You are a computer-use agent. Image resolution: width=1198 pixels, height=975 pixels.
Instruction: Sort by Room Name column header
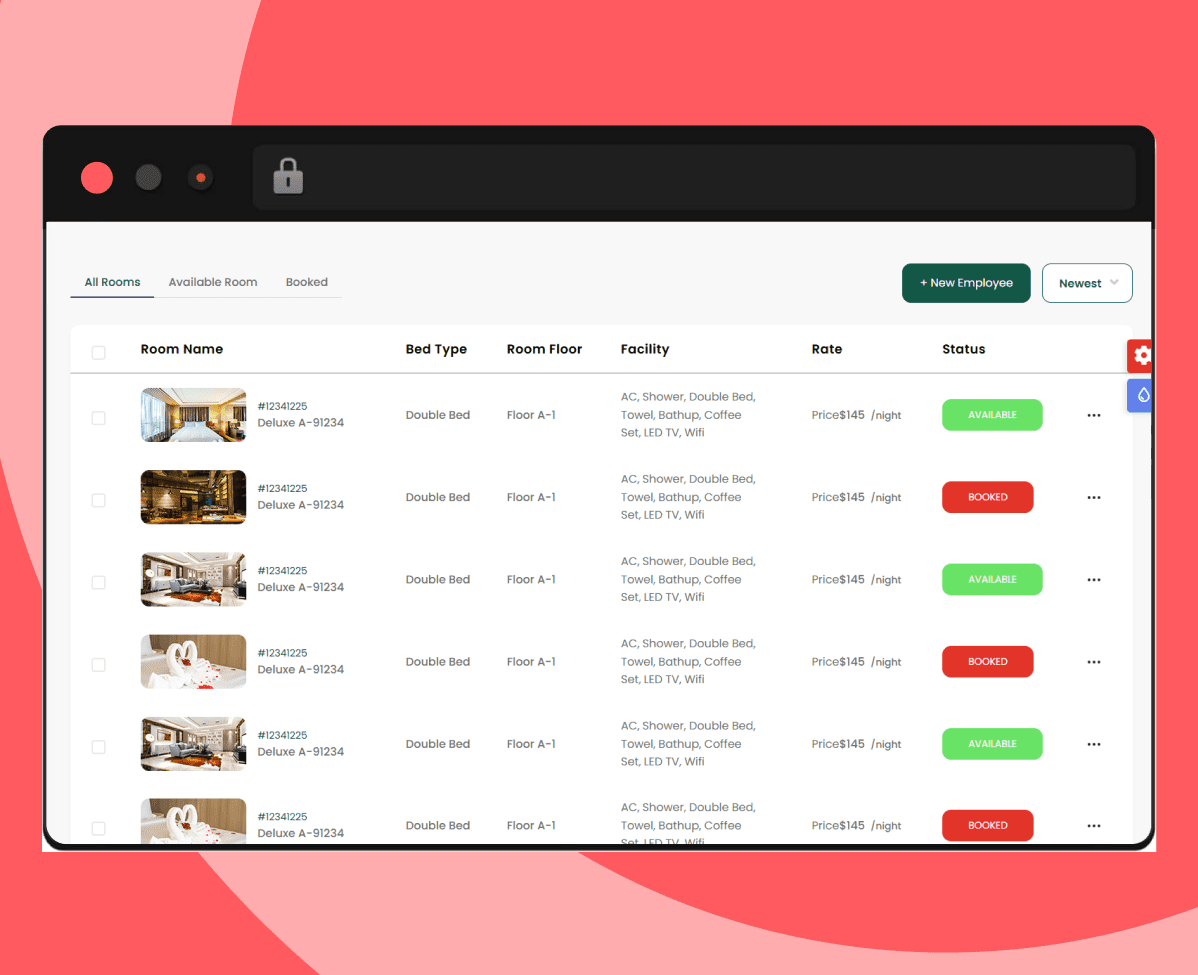coord(182,349)
